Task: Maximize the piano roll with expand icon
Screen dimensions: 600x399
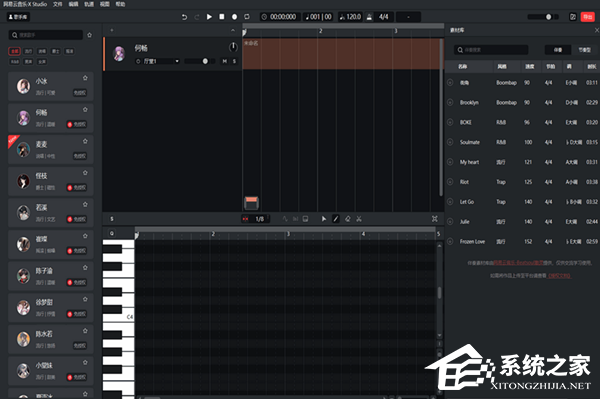Action: (x=435, y=219)
